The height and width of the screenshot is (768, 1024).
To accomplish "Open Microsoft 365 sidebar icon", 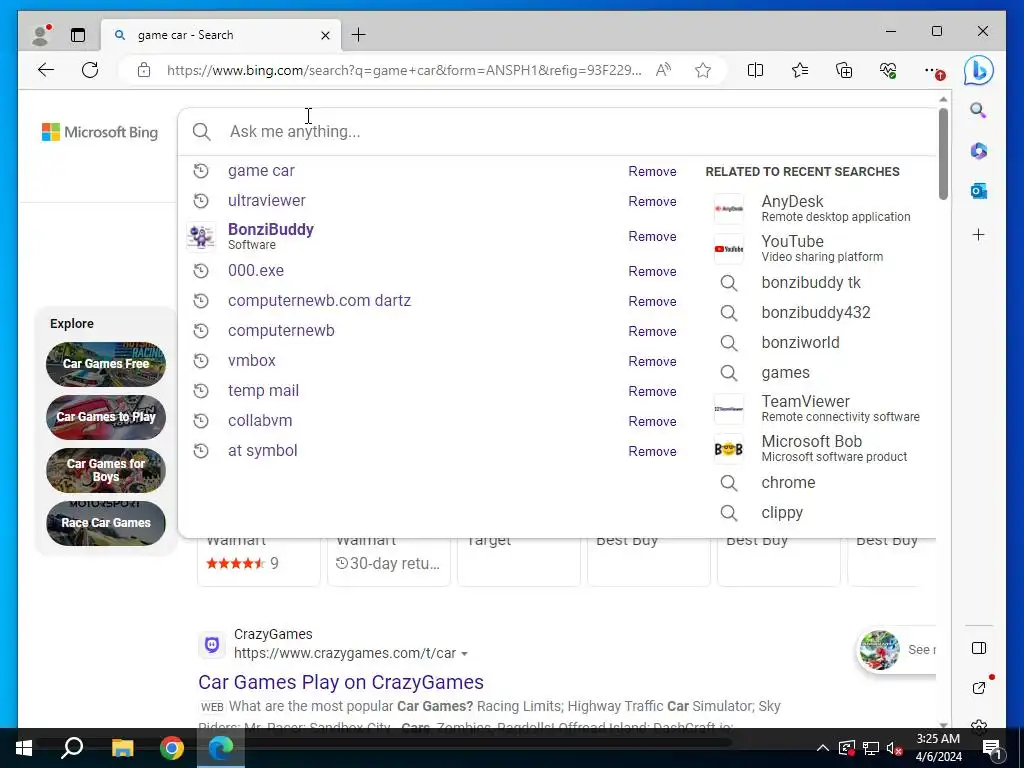I will (978, 151).
